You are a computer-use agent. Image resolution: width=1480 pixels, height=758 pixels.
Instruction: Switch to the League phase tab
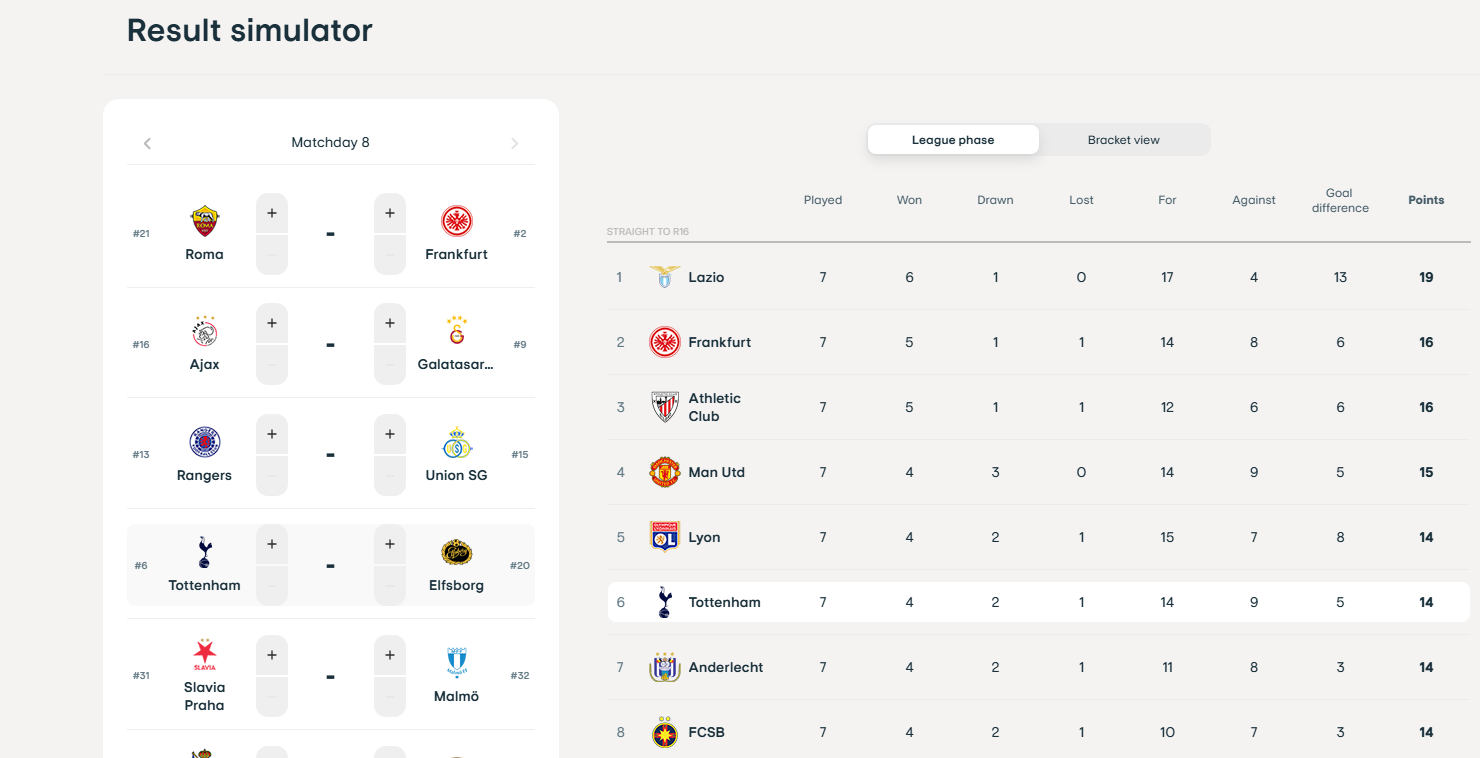click(953, 140)
